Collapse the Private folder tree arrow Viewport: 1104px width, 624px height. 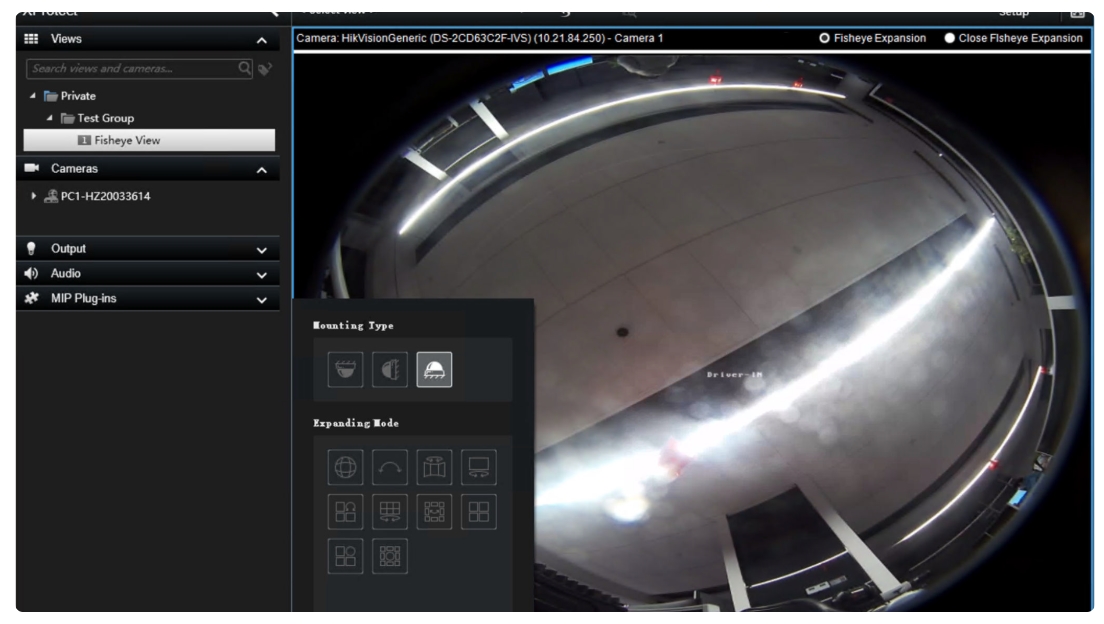coord(32,95)
